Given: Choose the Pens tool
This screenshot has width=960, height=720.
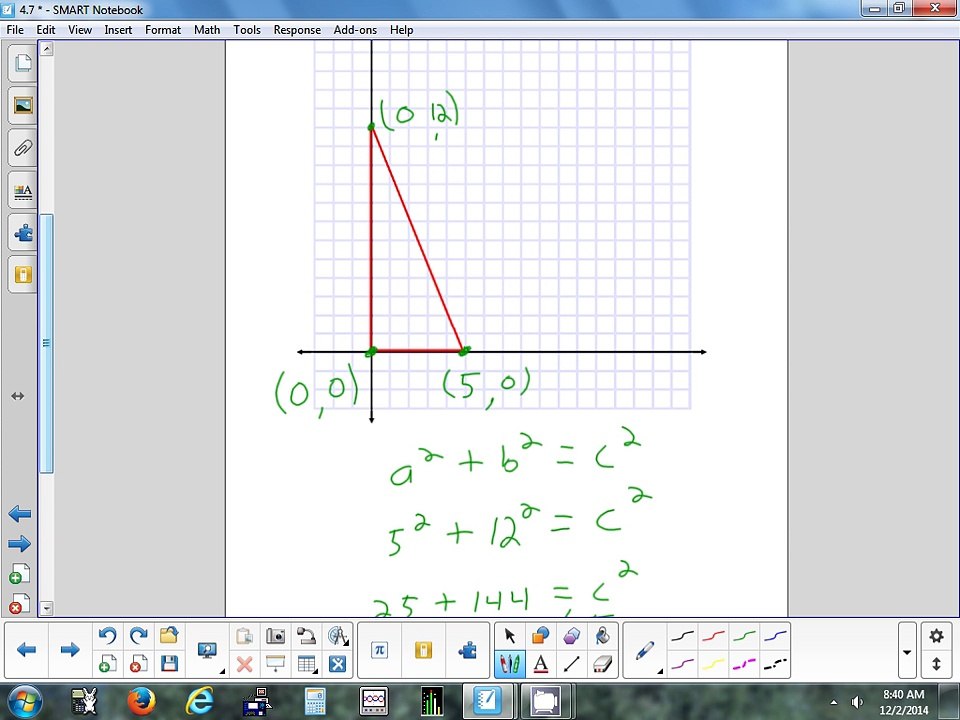Looking at the screenshot, I should click(x=509, y=664).
